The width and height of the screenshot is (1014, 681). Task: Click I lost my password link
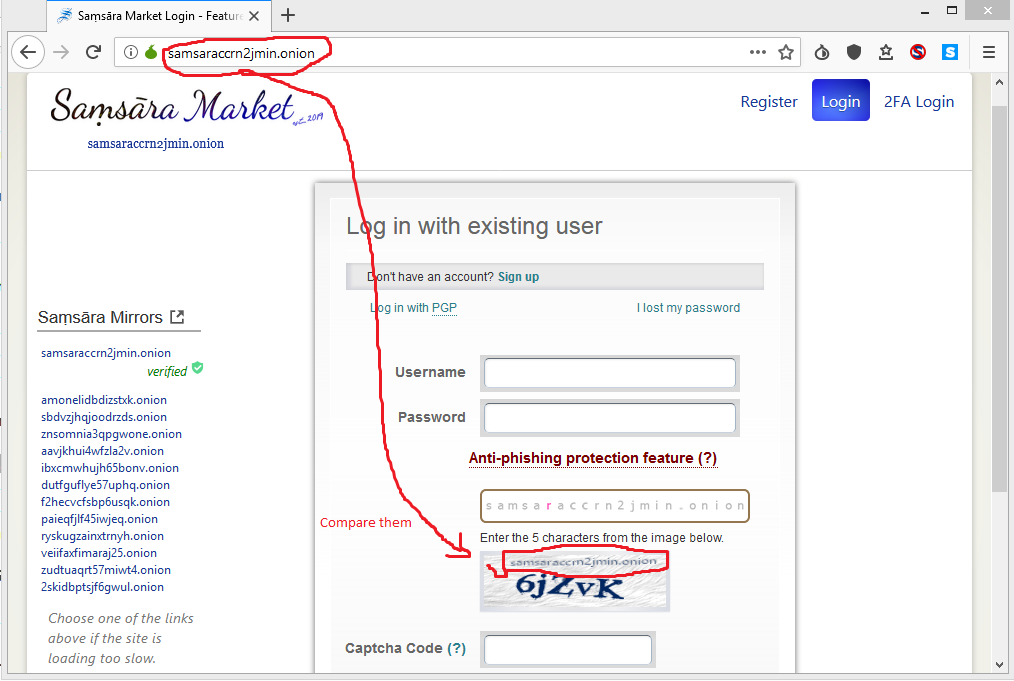click(688, 308)
